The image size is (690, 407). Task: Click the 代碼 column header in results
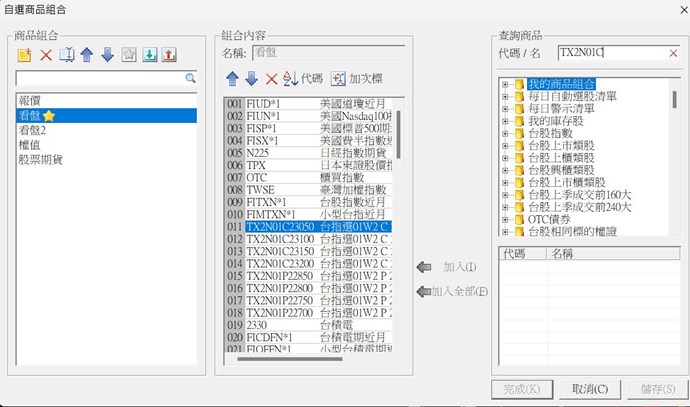coord(520,254)
